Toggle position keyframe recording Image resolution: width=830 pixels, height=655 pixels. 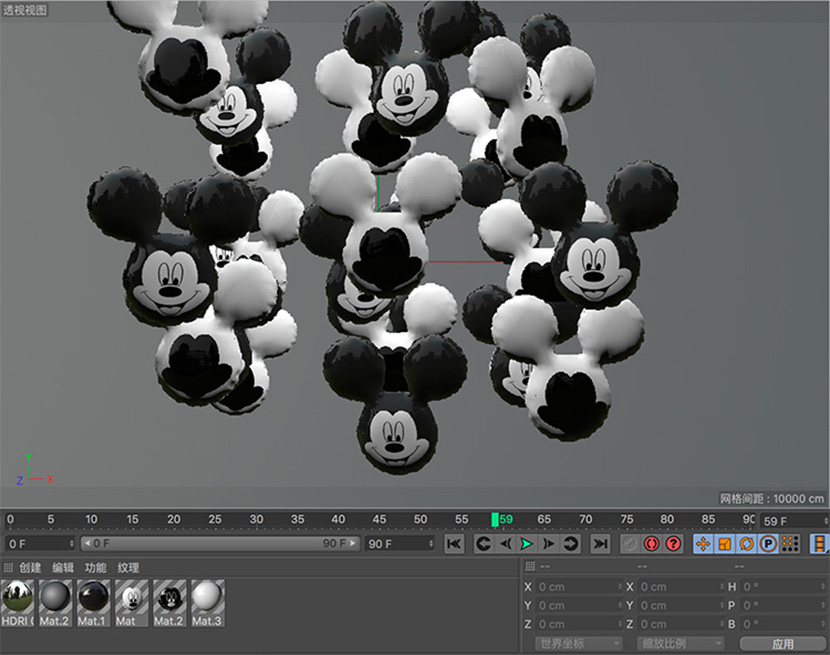703,544
